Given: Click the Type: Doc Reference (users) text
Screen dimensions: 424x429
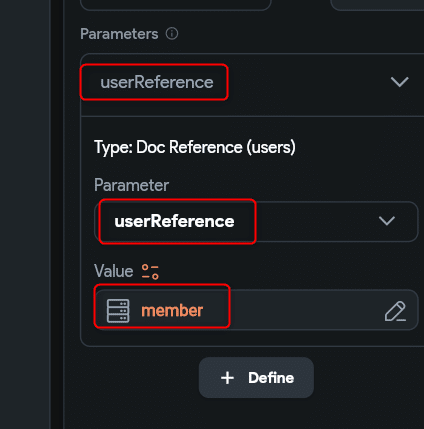Looking at the screenshot, I should tap(195, 147).
